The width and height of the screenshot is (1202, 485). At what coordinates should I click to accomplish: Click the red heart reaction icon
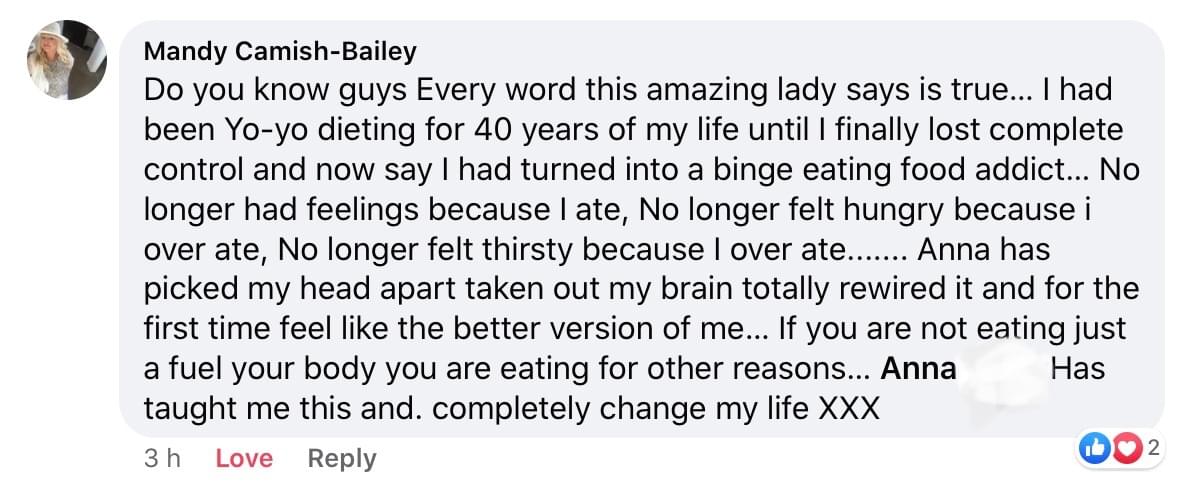1127,450
